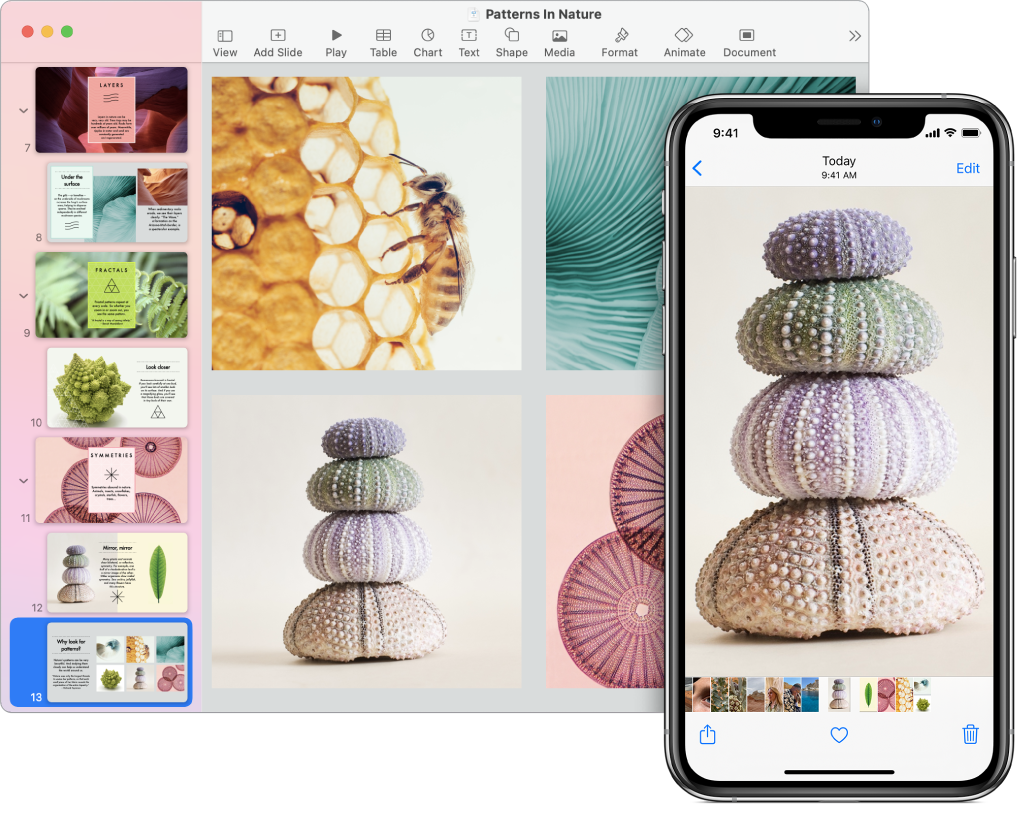Toggle the heart to favorite the photo
The image size is (1022, 818).
click(x=839, y=735)
